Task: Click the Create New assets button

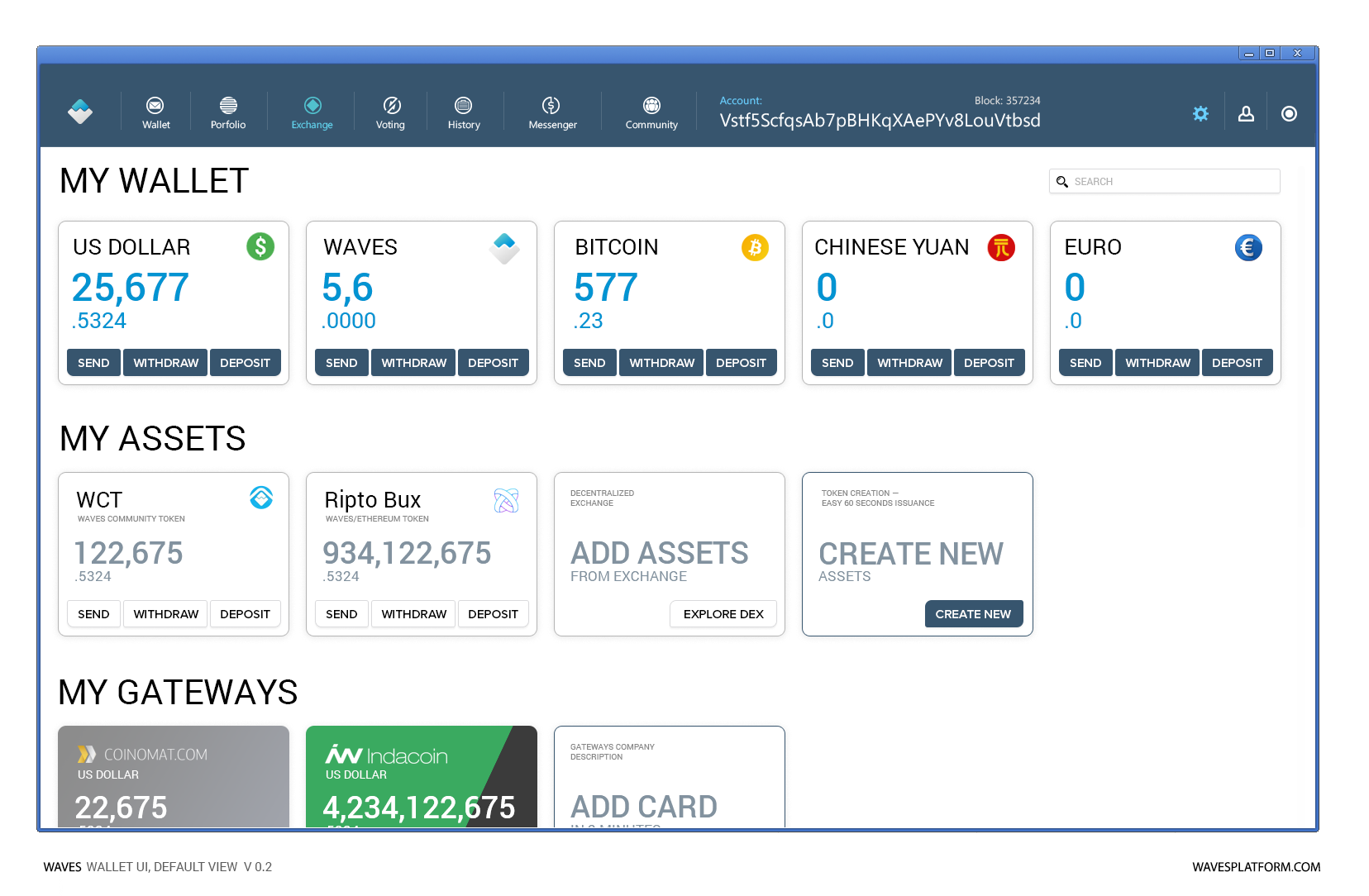Action: click(974, 614)
